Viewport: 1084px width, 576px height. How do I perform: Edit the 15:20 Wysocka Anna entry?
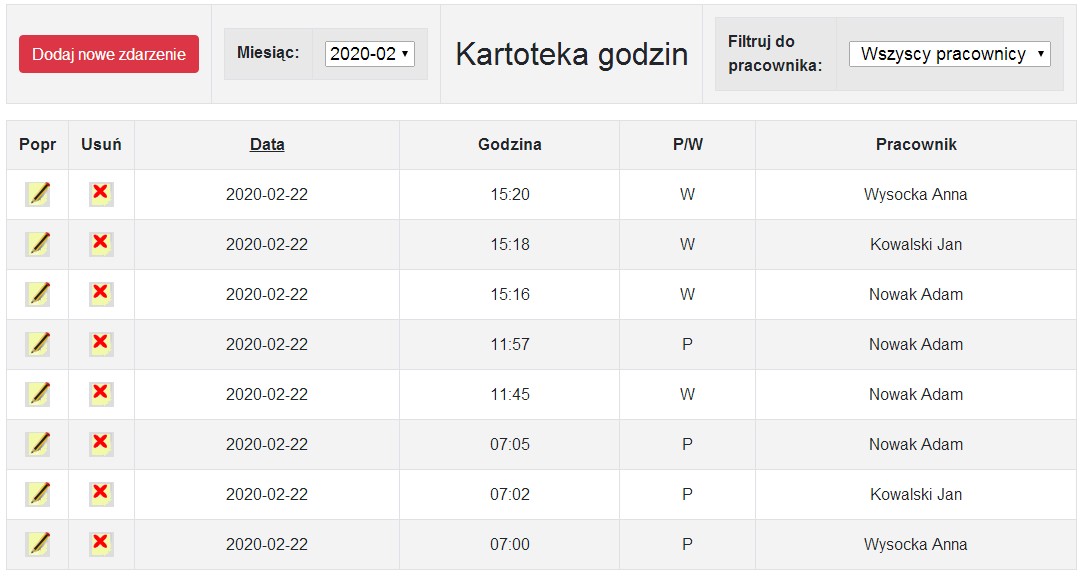(x=38, y=194)
